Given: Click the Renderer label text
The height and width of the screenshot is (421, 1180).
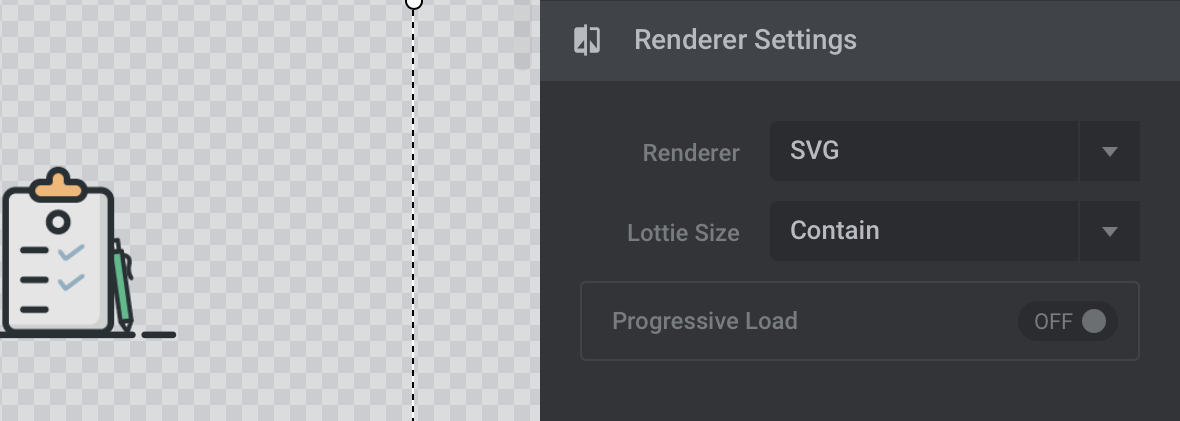Looking at the screenshot, I should tap(691, 153).
